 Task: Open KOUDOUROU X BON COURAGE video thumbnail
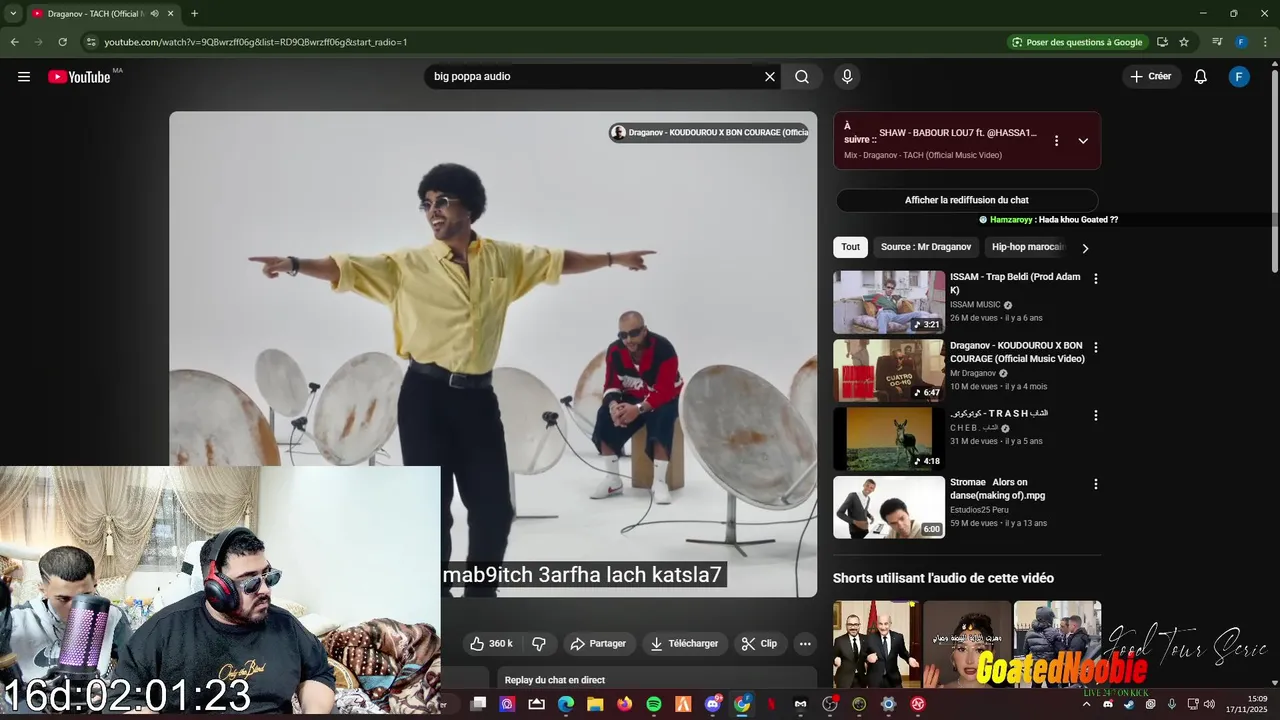click(x=889, y=370)
